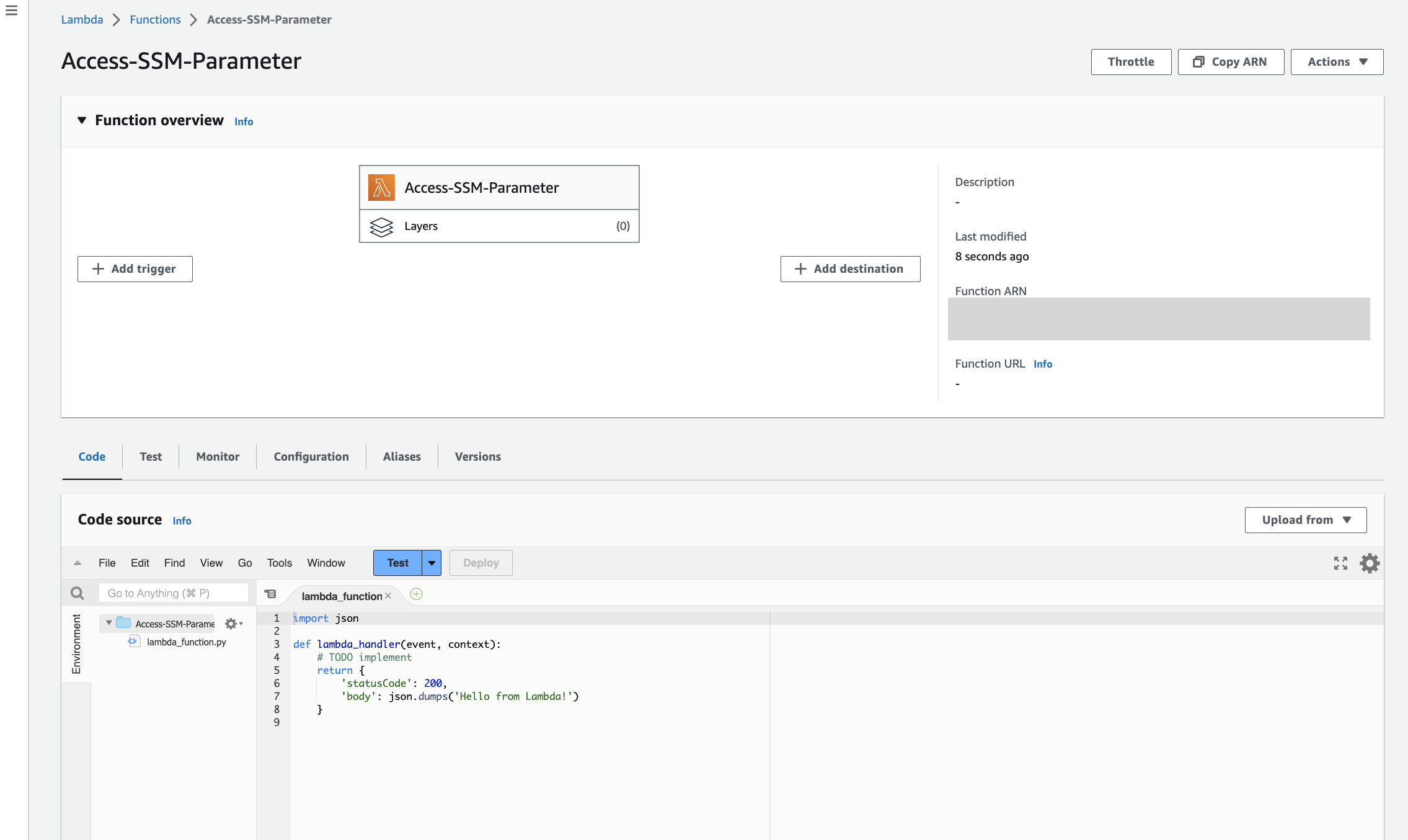
Task: Add a new editor tab with plus icon
Action: pos(417,594)
